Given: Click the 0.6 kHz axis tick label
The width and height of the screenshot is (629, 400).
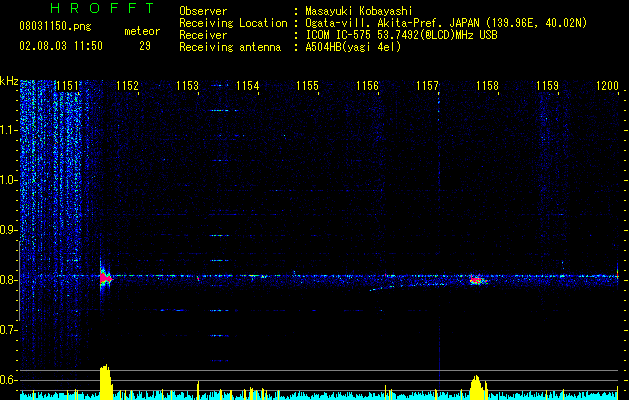Looking at the screenshot, I should click(9, 380).
